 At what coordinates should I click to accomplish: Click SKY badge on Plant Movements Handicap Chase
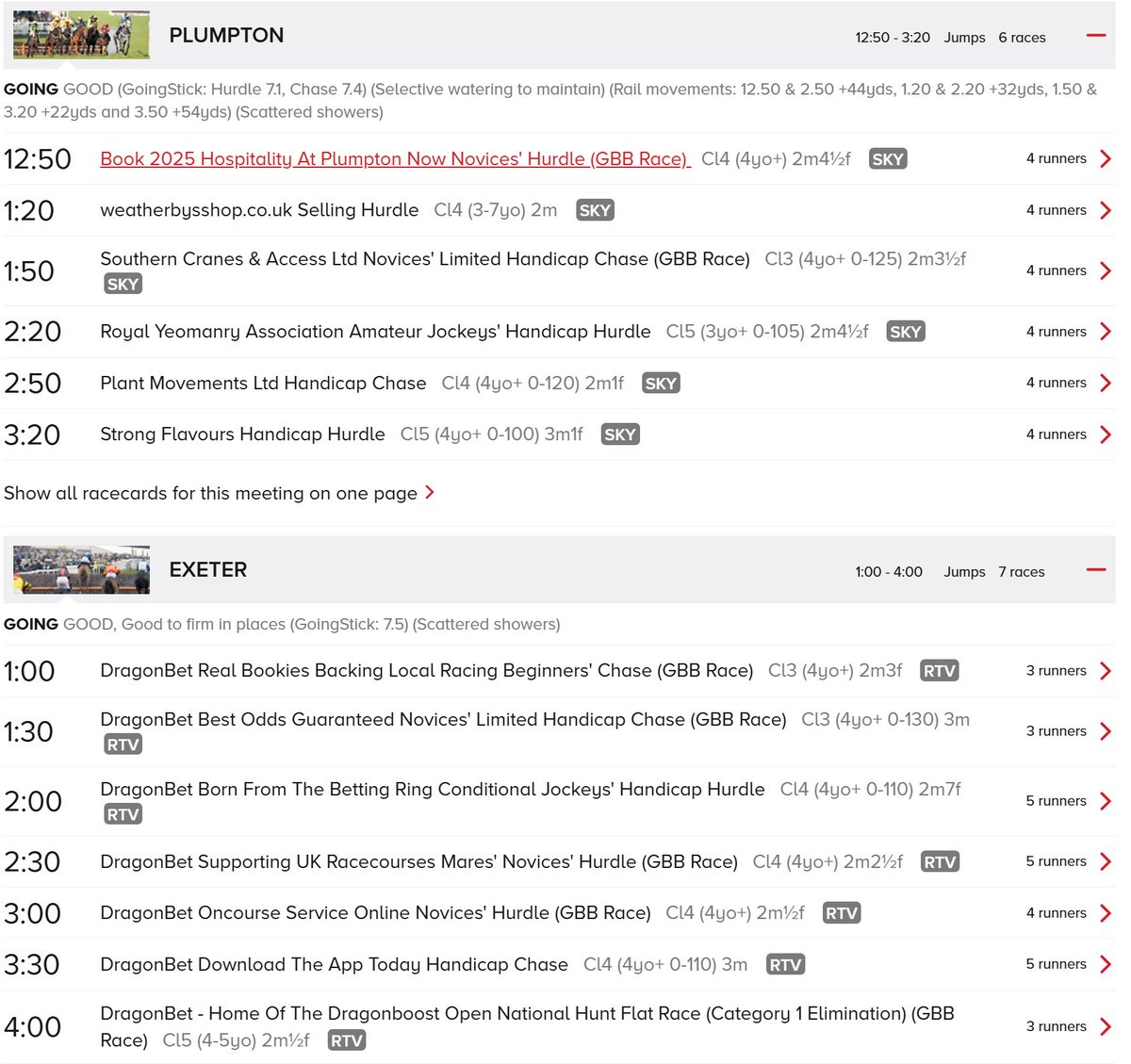point(661,384)
